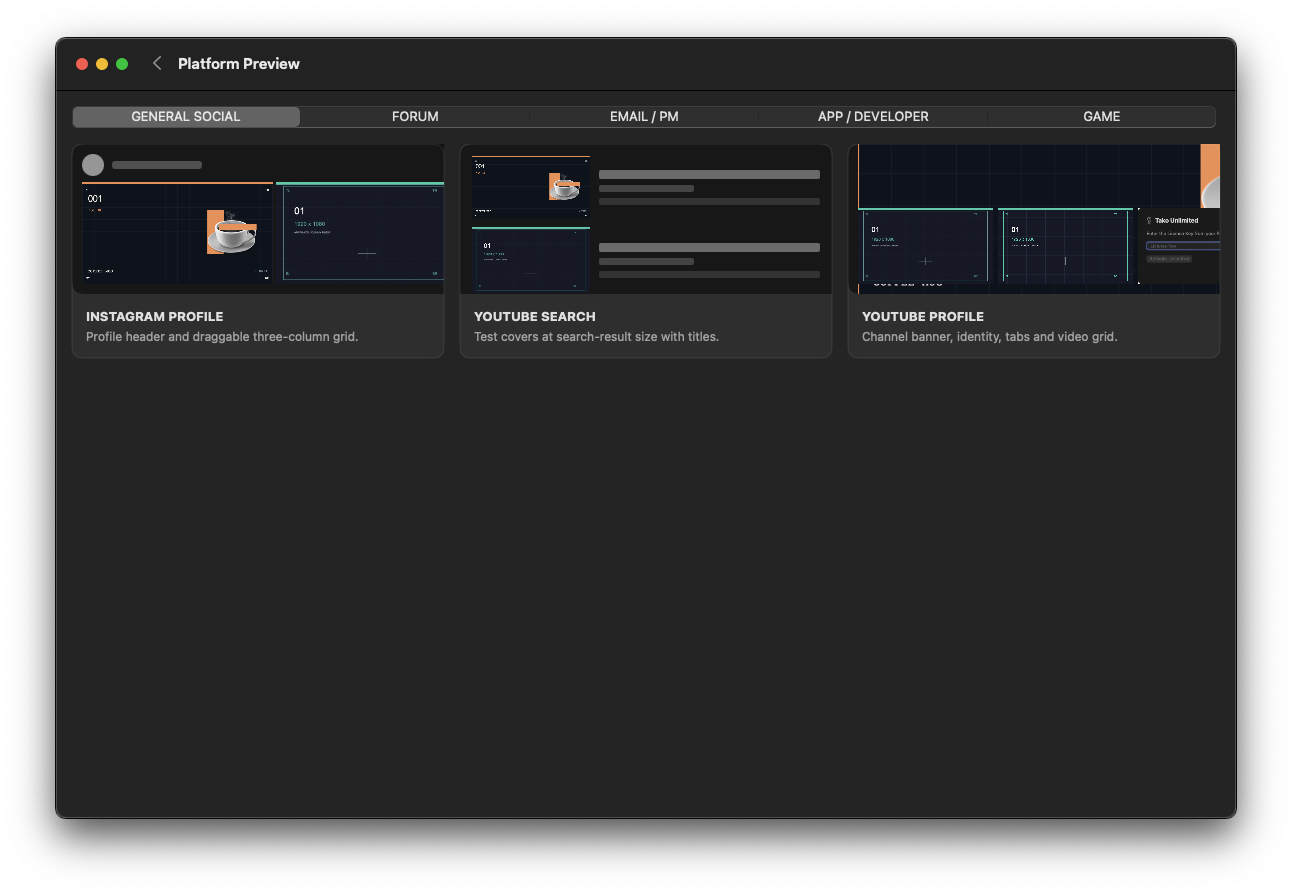
Task: Click the YOUTUBE SEARCH card title
Action: click(535, 316)
